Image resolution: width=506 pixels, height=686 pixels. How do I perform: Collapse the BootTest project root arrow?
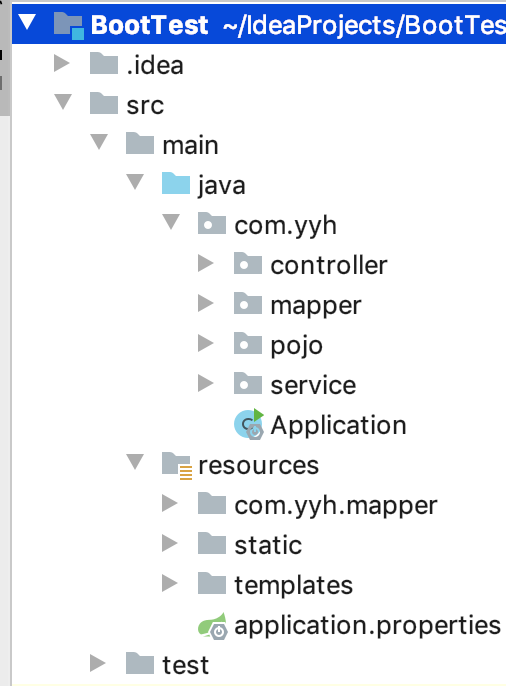coord(27,22)
